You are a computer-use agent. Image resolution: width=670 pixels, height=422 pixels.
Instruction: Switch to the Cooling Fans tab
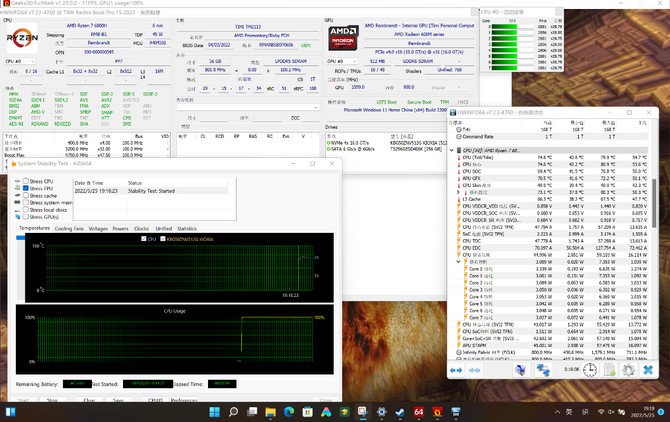coord(69,229)
